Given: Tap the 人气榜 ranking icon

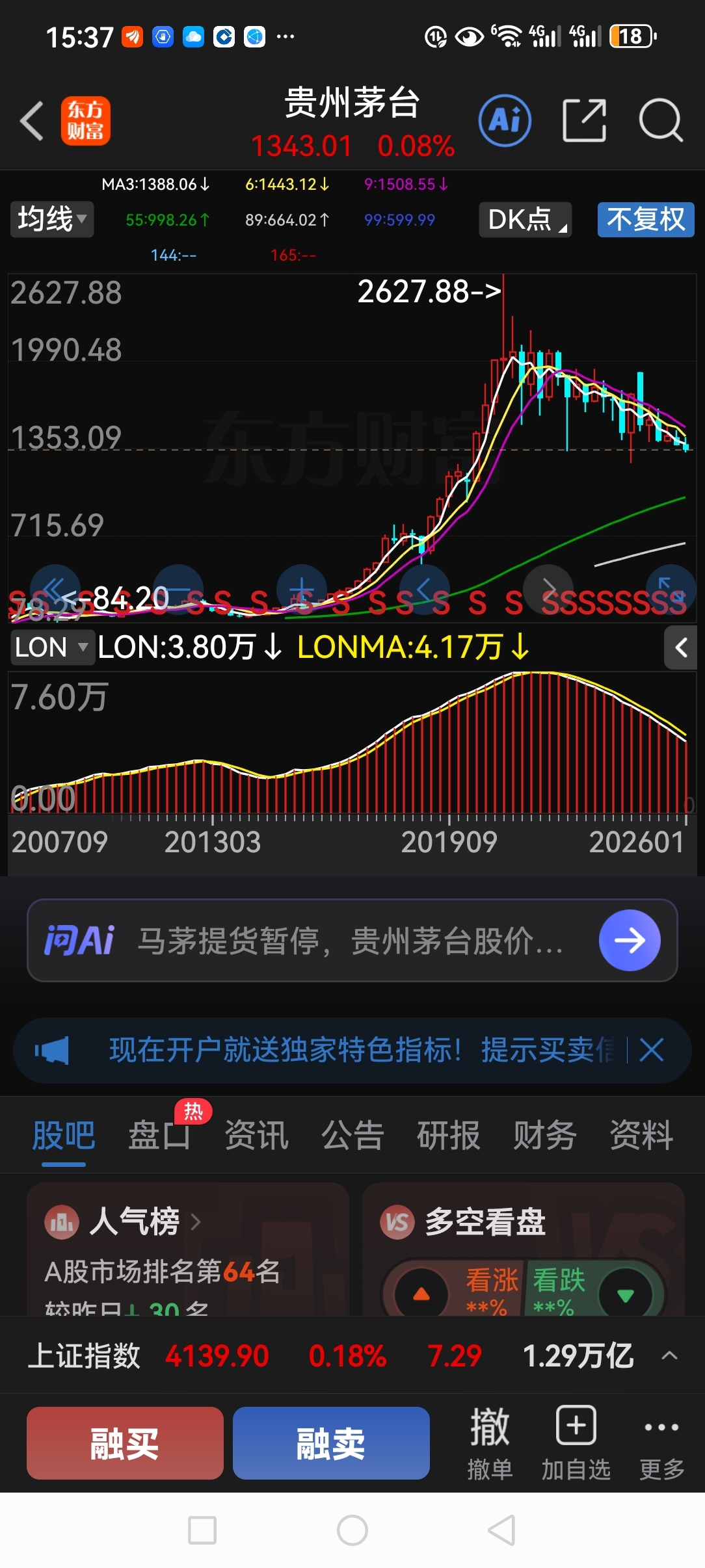Looking at the screenshot, I should (61, 1222).
